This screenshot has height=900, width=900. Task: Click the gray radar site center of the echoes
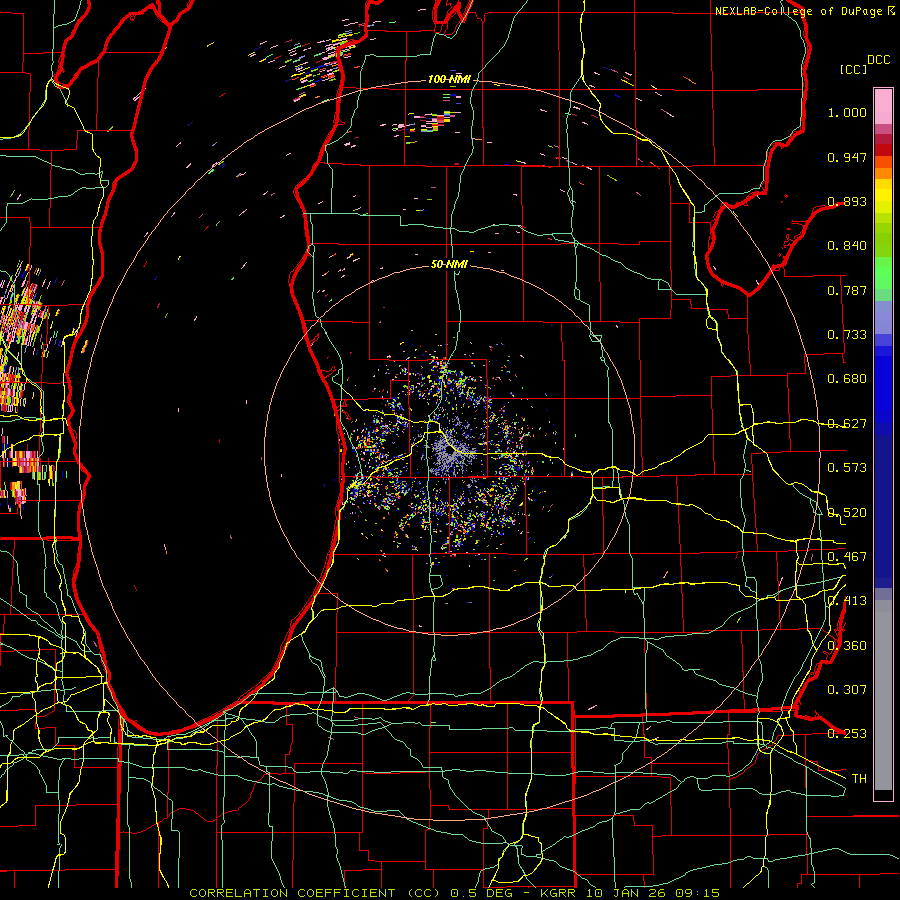coord(449,453)
